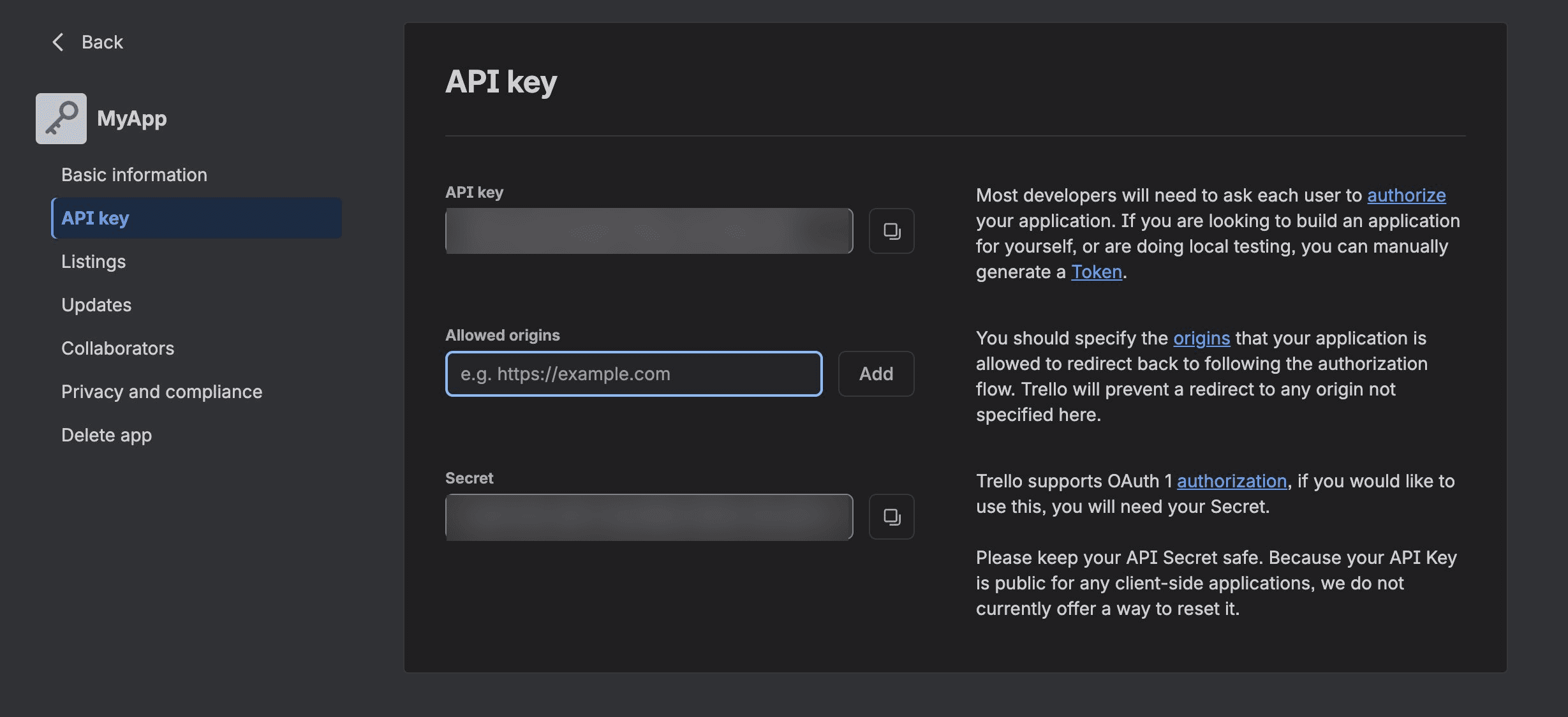This screenshot has width=1568, height=717.
Task: Click the API key page heading
Action: [x=501, y=82]
